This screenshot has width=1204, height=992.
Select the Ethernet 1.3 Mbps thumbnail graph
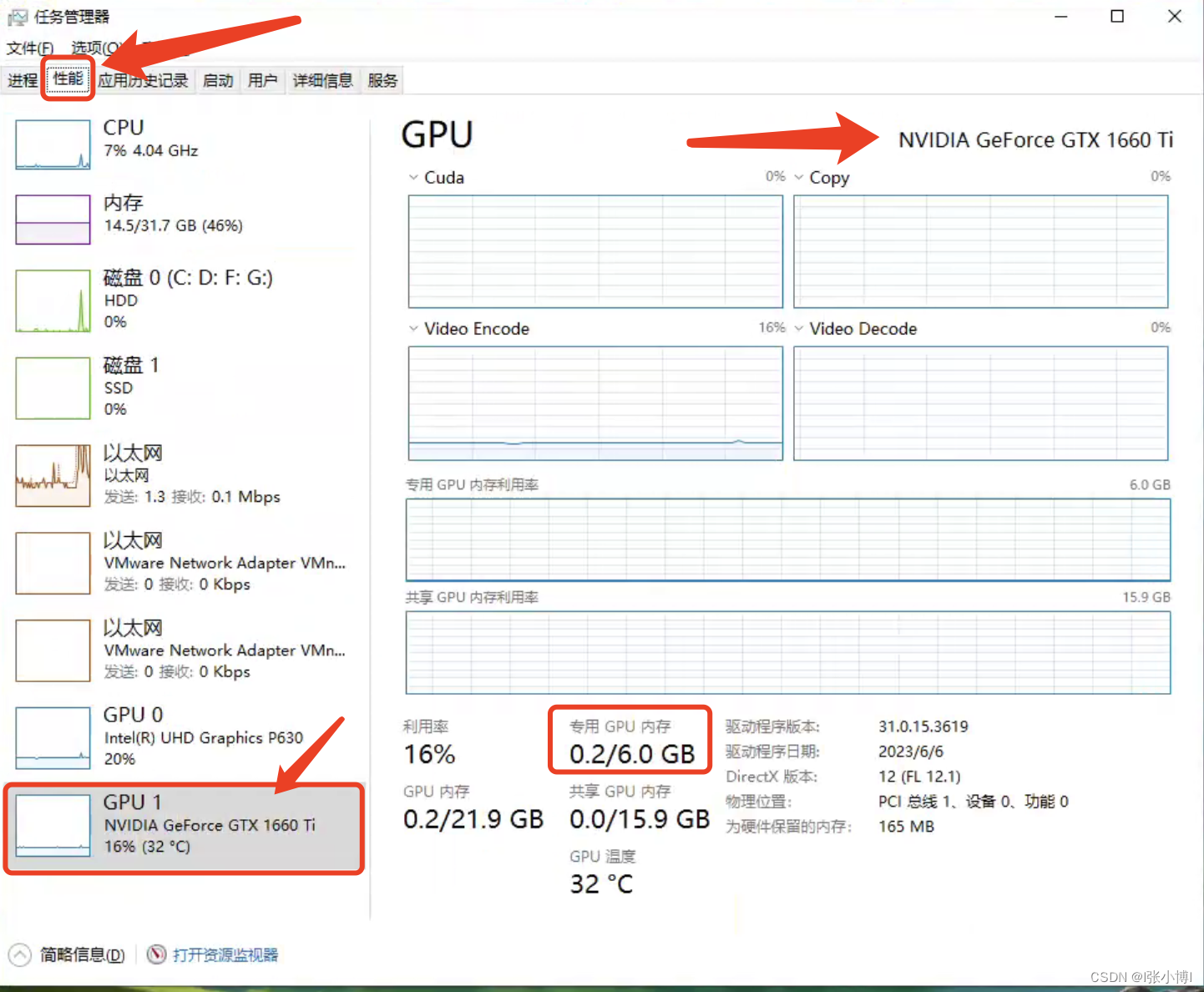point(53,476)
